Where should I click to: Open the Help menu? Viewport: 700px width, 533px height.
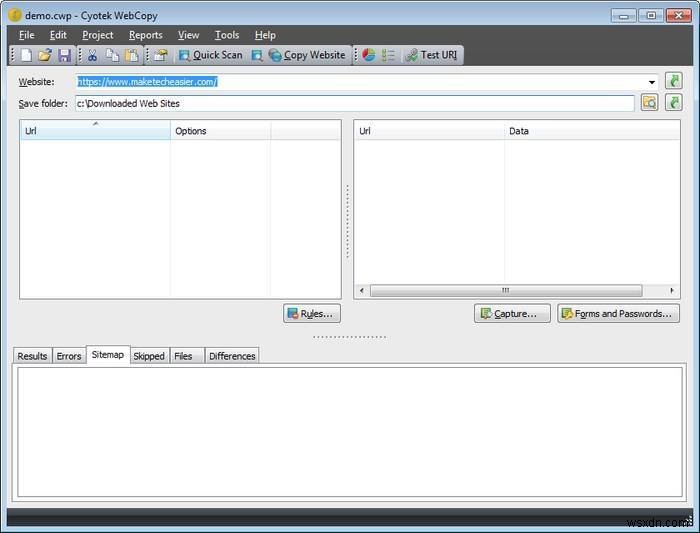(x=265, y=35)
